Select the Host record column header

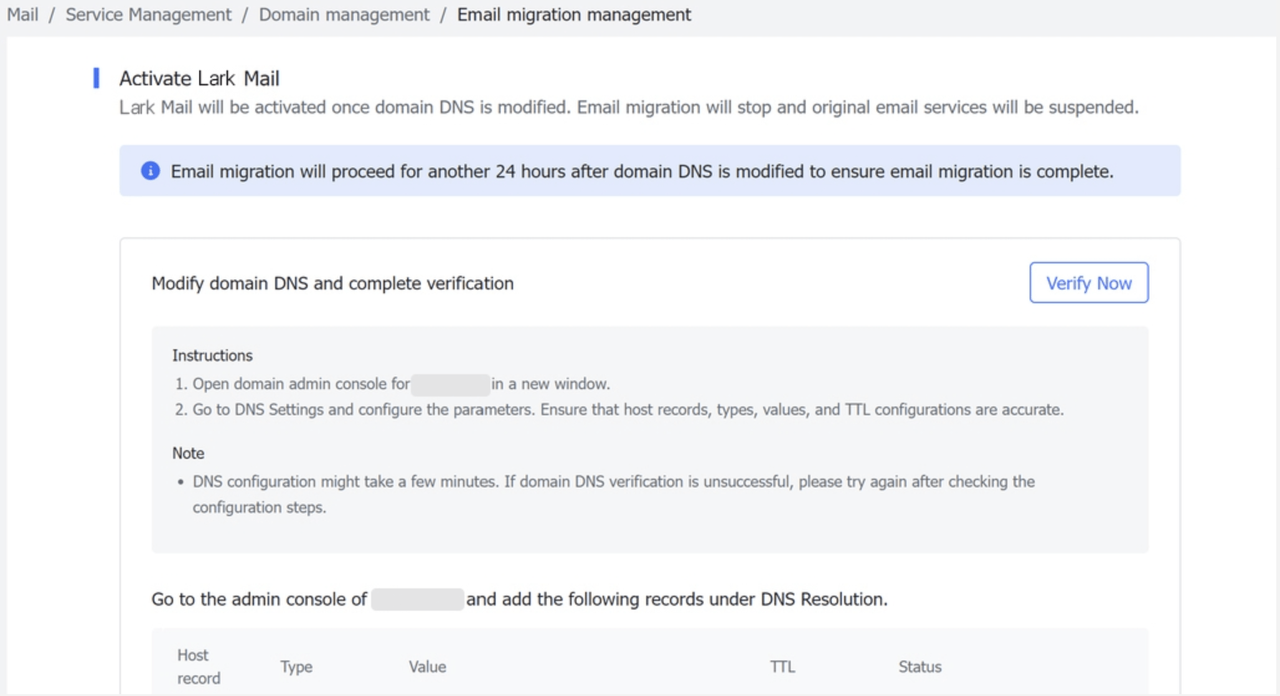point(197,666)
